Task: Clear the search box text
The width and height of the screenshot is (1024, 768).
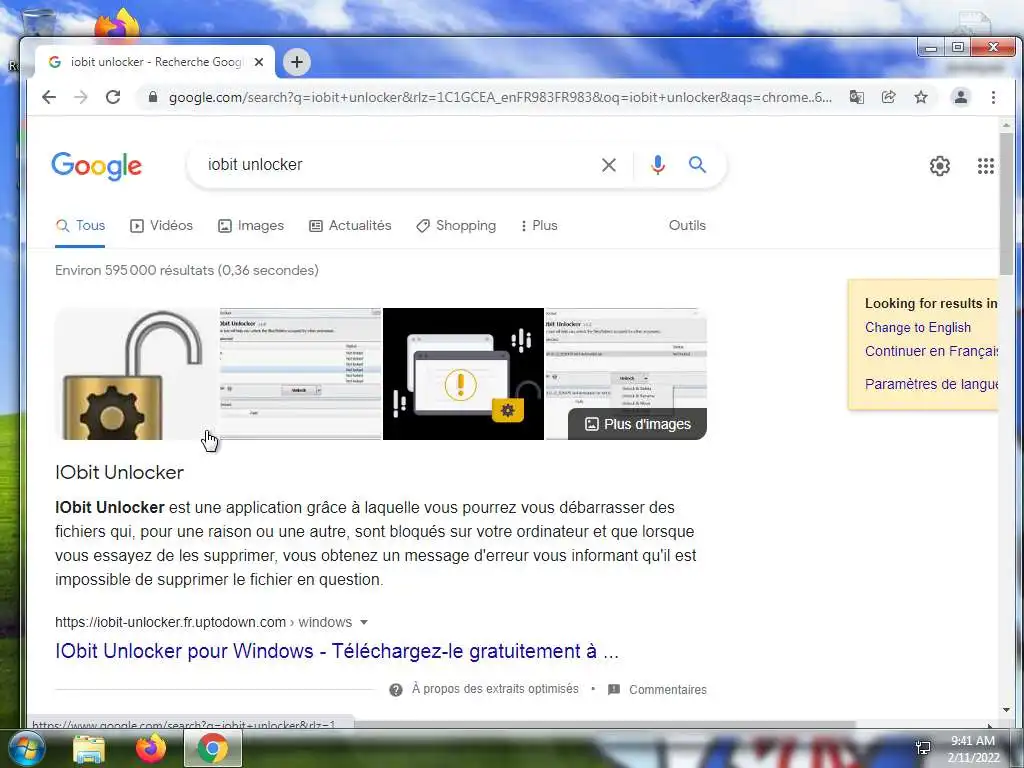Action: (609, 165)
